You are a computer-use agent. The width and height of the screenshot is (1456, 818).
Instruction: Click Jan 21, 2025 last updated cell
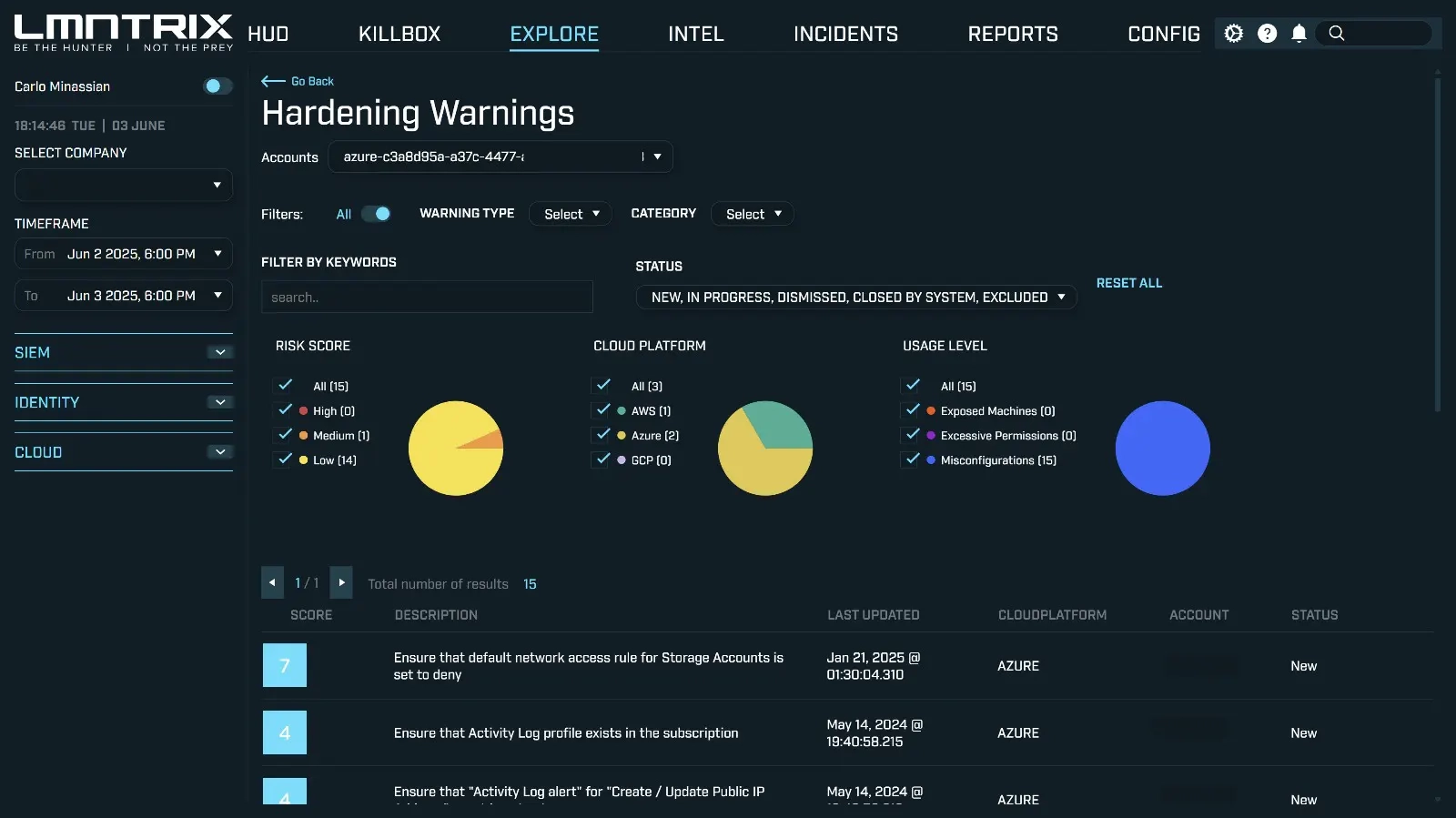point(874,666)
